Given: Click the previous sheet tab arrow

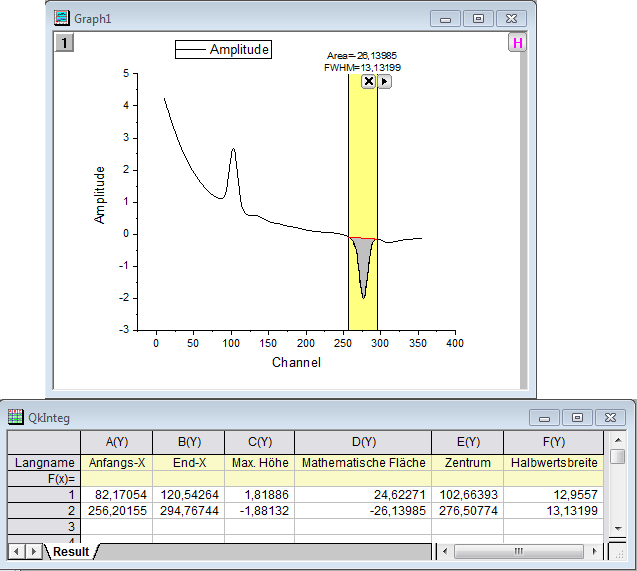Looking at the screenshot, I should tap(17, 552).
